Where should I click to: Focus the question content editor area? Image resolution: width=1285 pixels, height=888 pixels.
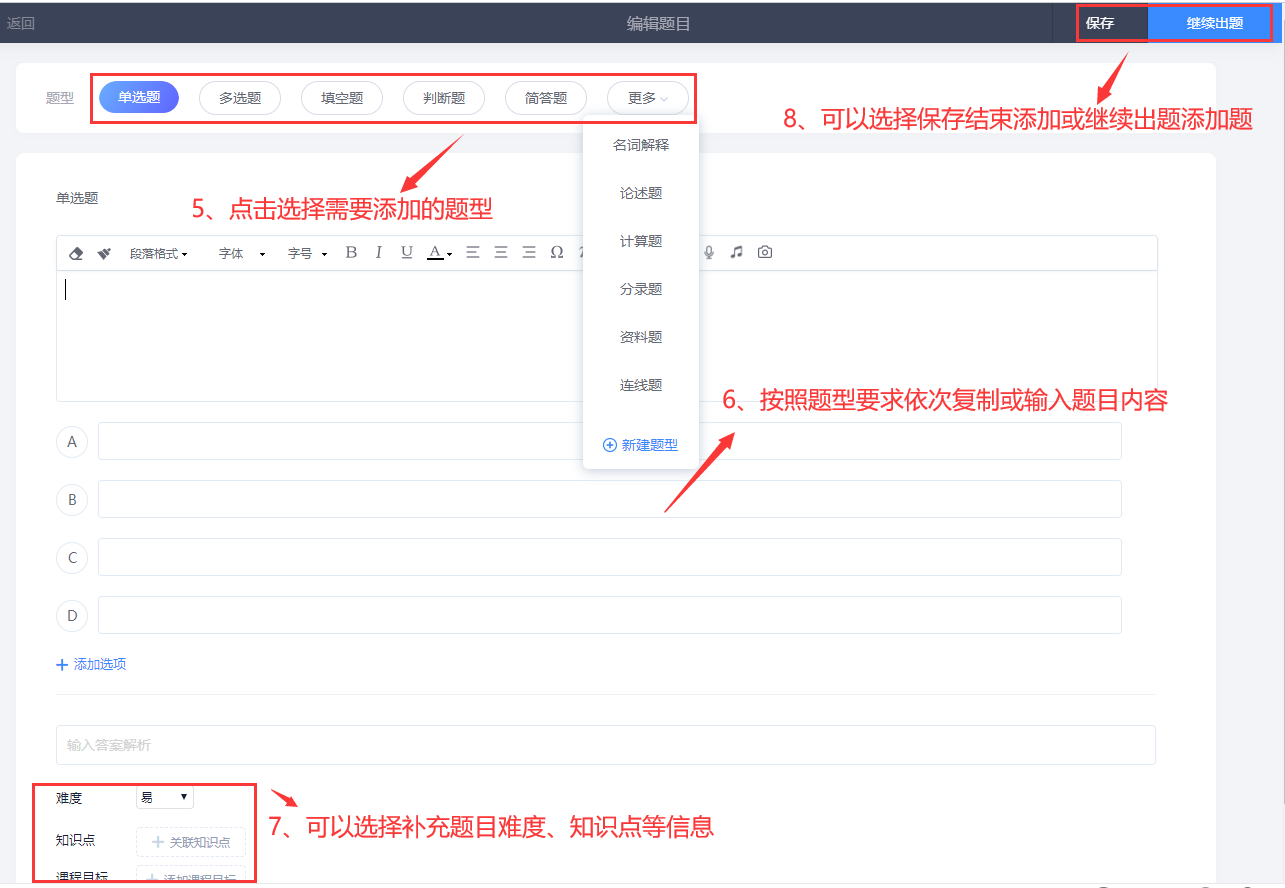pos(606,336)
